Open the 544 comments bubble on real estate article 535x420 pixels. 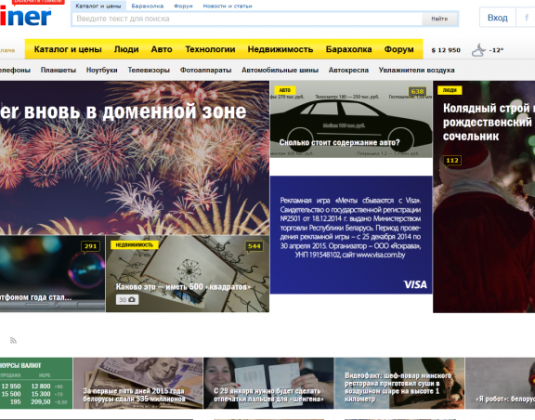(254, 246)
